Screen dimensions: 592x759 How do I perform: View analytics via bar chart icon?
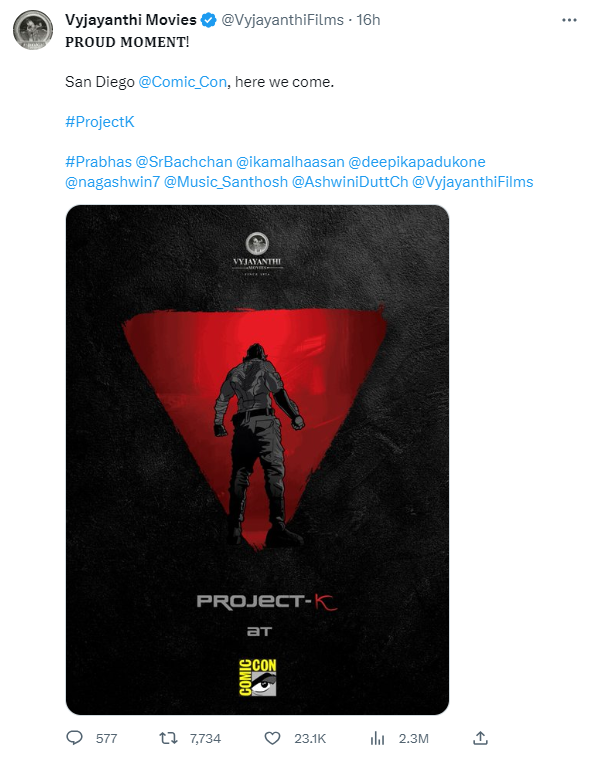coord(377,738)
